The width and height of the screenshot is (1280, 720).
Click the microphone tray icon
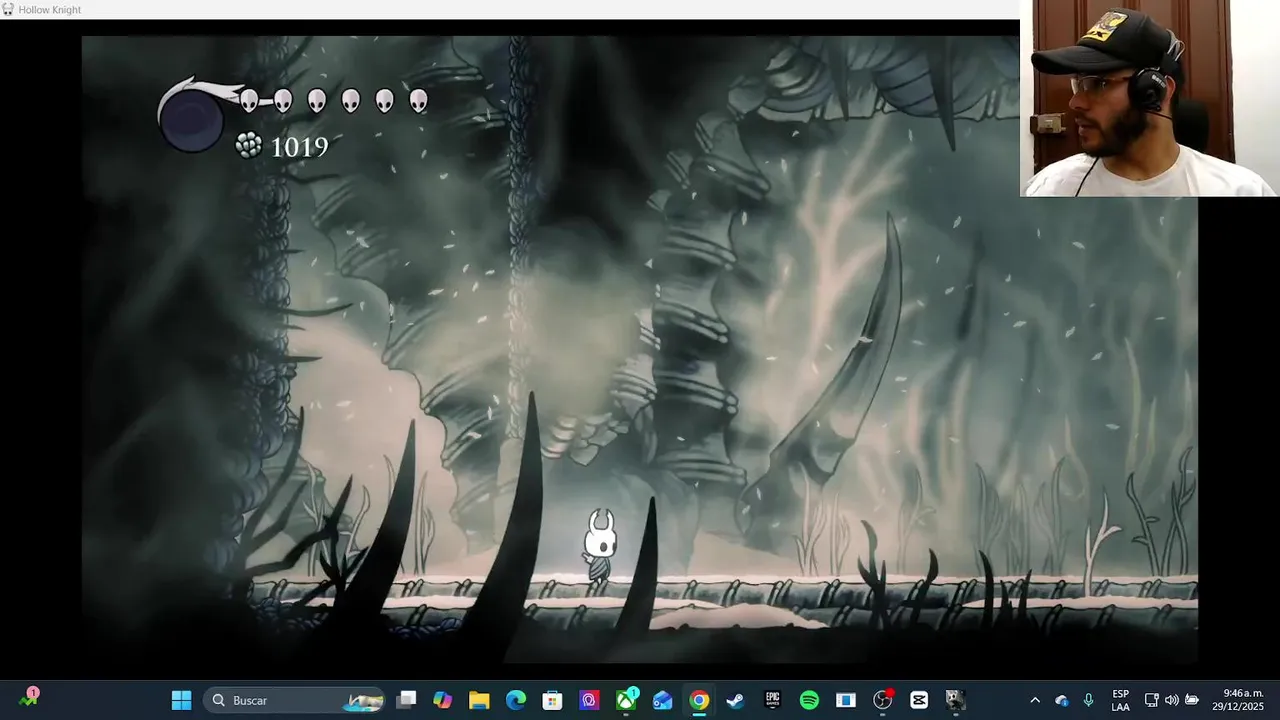(1088, 700)
